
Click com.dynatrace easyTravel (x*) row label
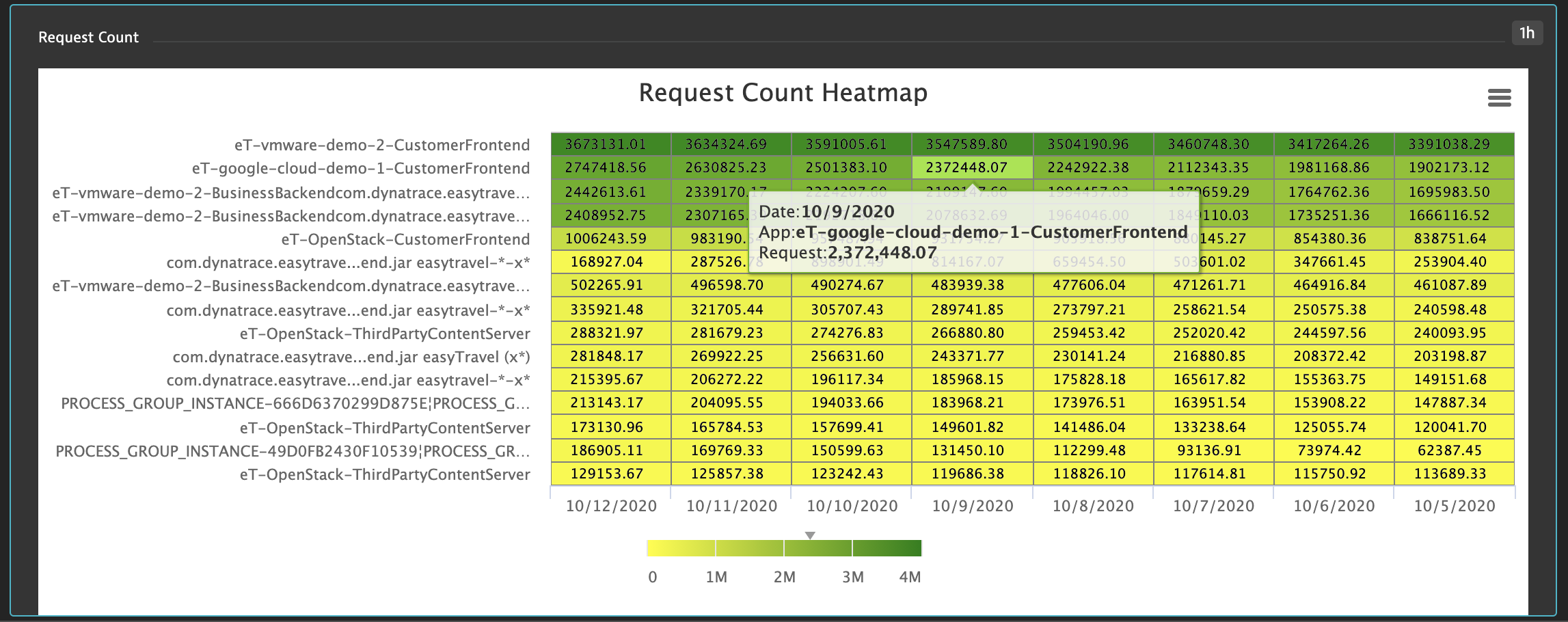[351, 357]
